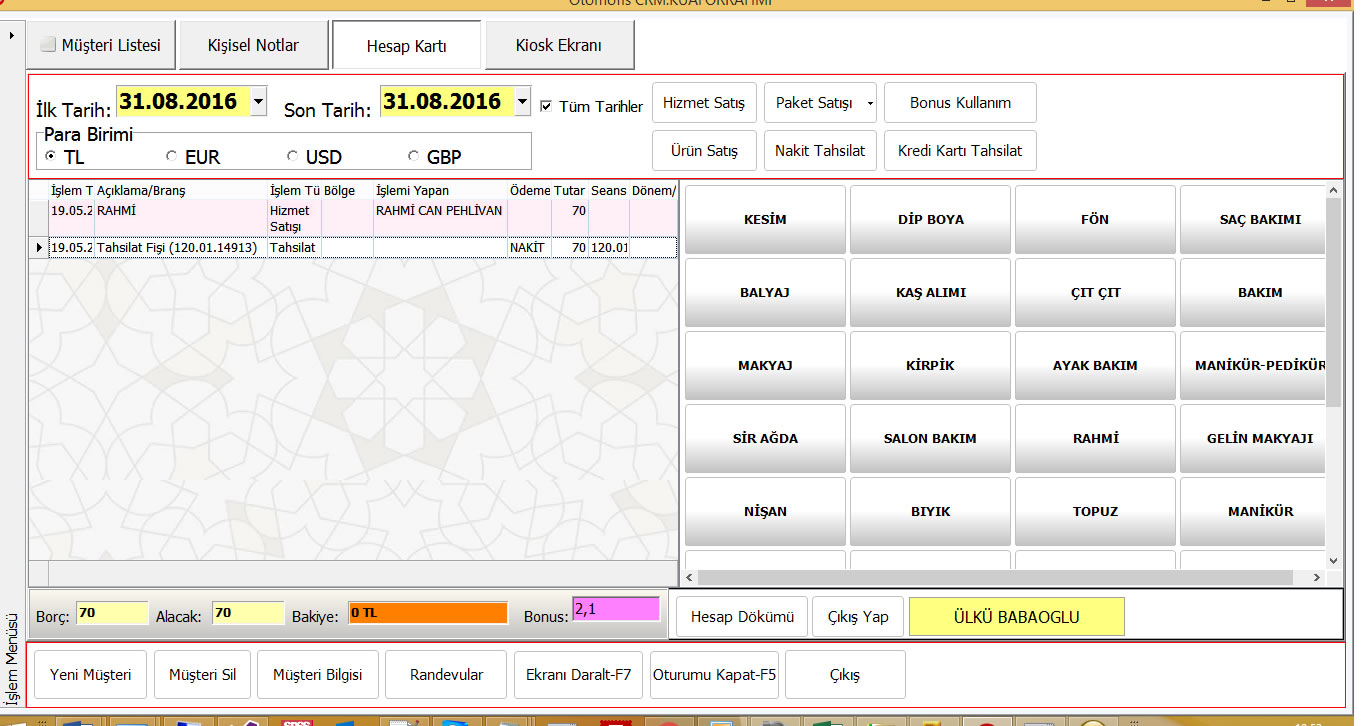Click the bottom Çıkış button
Screen dimensions: 1366x726
(x=845, y=675)
